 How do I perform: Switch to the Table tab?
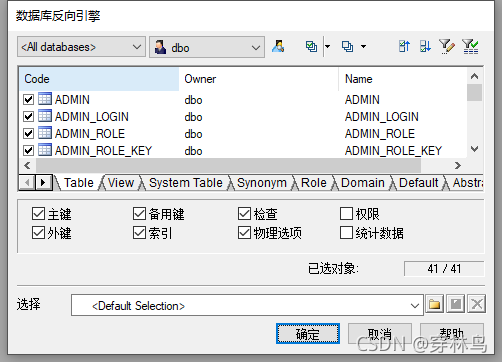tap(79, 183)
